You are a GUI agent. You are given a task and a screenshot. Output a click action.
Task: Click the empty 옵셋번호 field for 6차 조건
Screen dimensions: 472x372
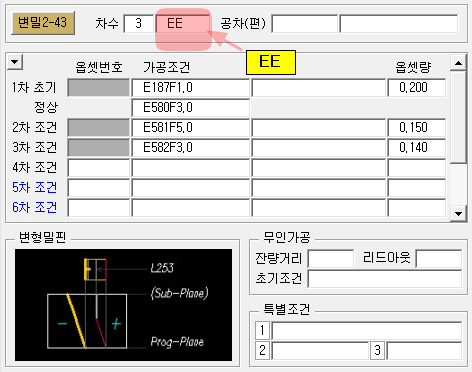click(x=98, y=208)
